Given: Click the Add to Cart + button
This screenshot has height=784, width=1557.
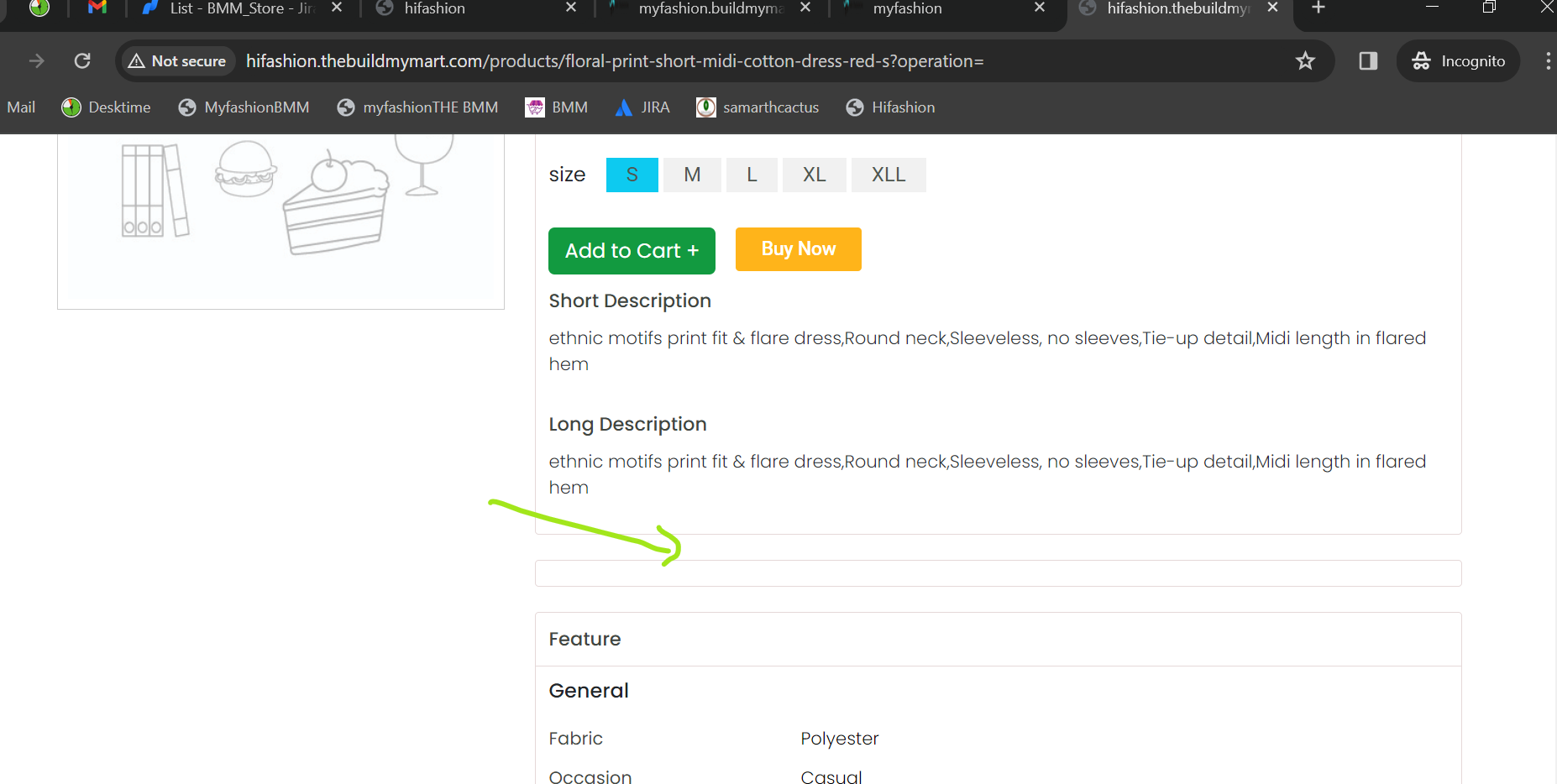Looking at the screenshot, I should 632,251.
